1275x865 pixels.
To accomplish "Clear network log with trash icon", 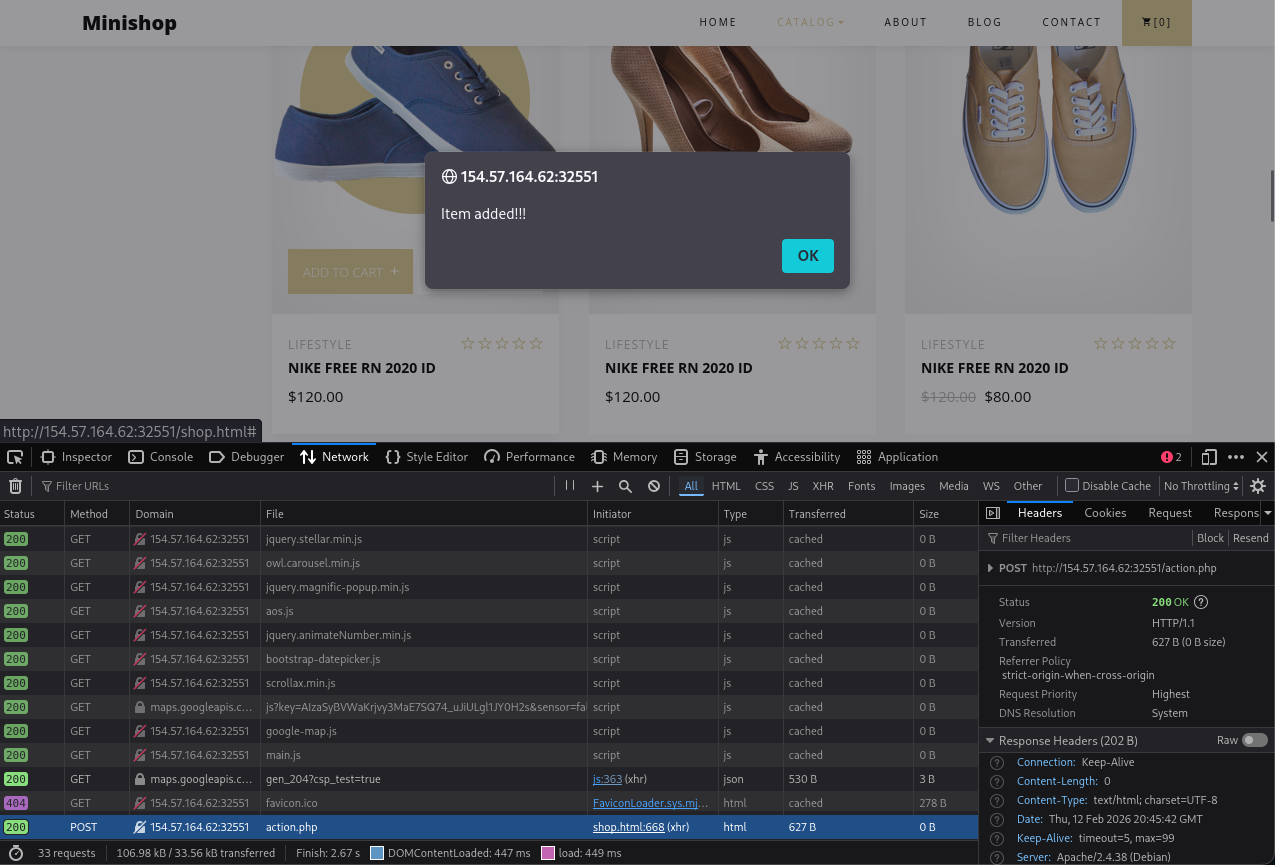I will point(15,486).
